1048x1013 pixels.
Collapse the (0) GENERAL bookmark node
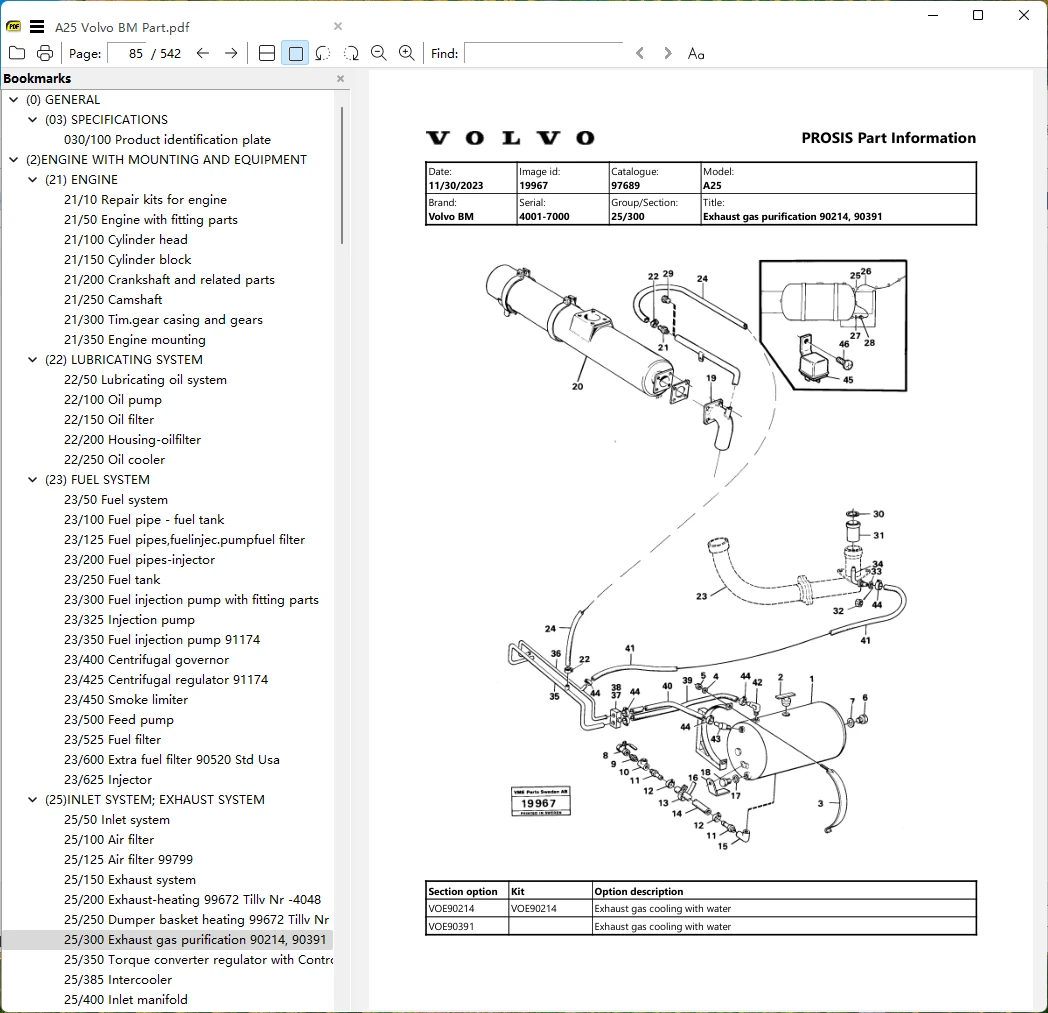13,100
